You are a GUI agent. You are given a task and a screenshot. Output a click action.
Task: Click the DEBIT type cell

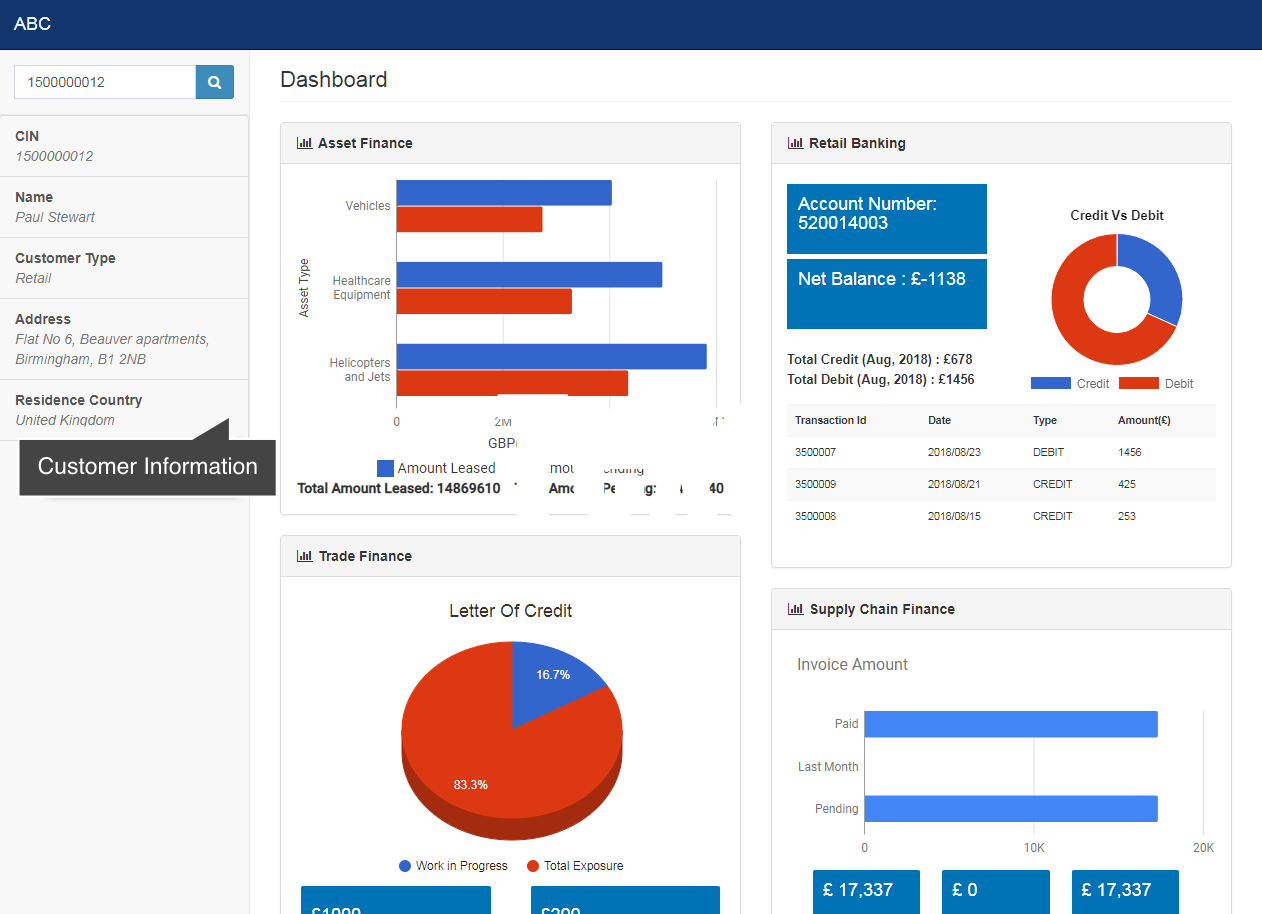(x=1049, y=452)
